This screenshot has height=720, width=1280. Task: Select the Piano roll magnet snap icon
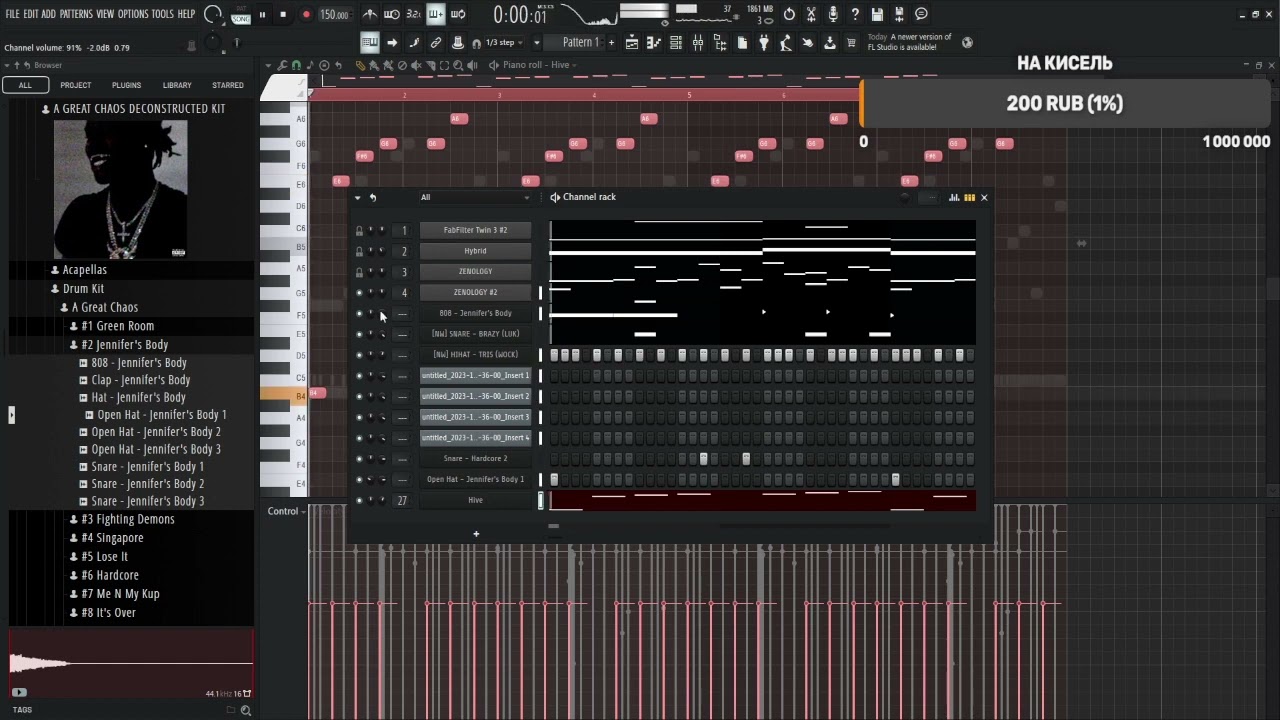click(296, 65)
